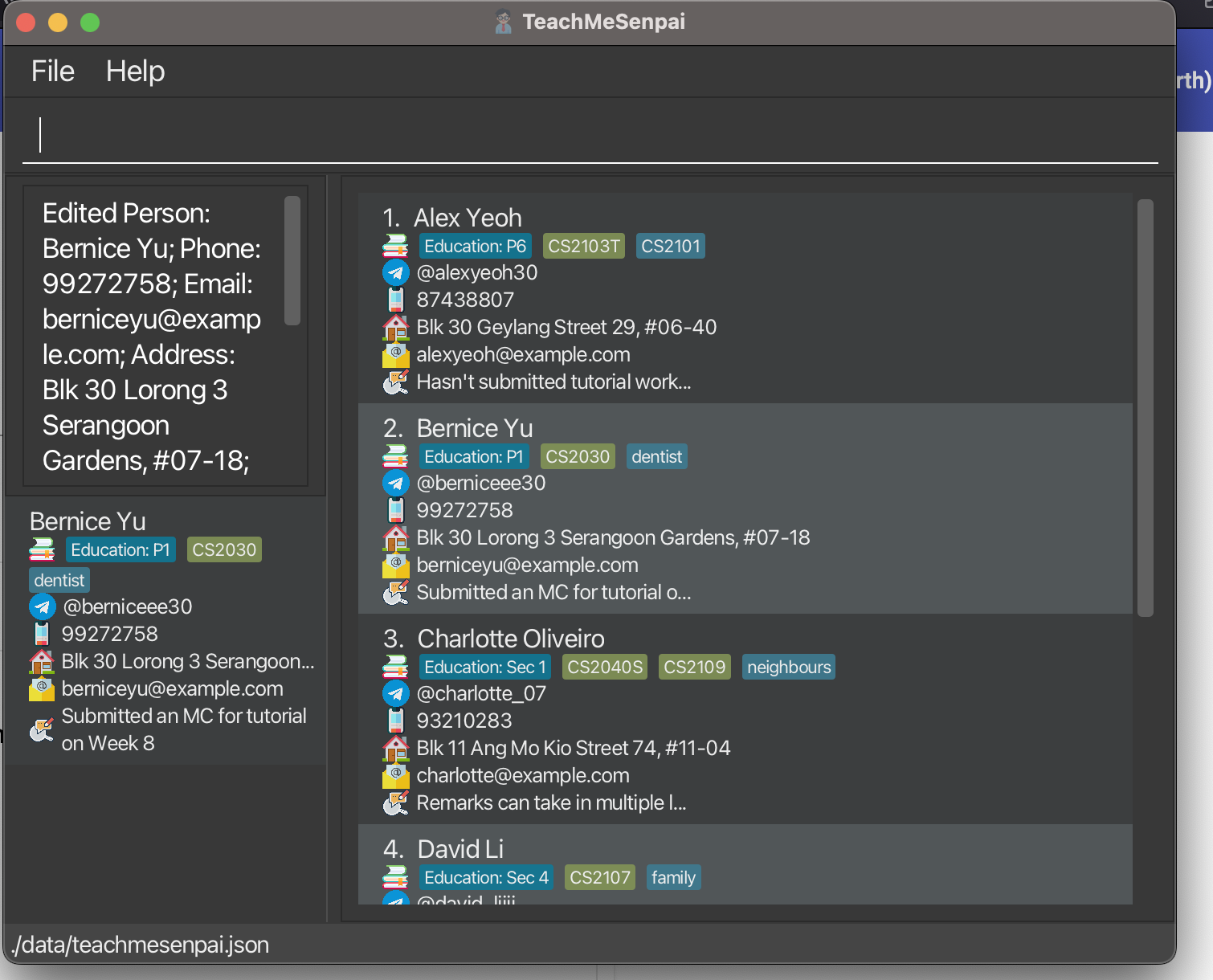
Task: Click charlotte@example.com email text
Action: (523, 775)
